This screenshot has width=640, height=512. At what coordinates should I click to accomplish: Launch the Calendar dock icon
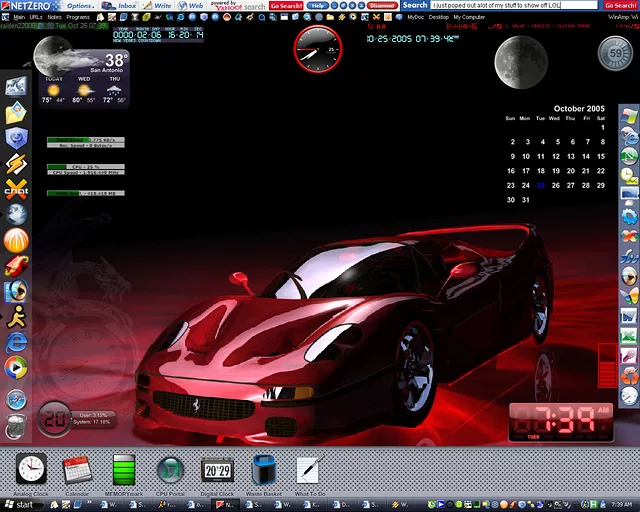point(77,468)
